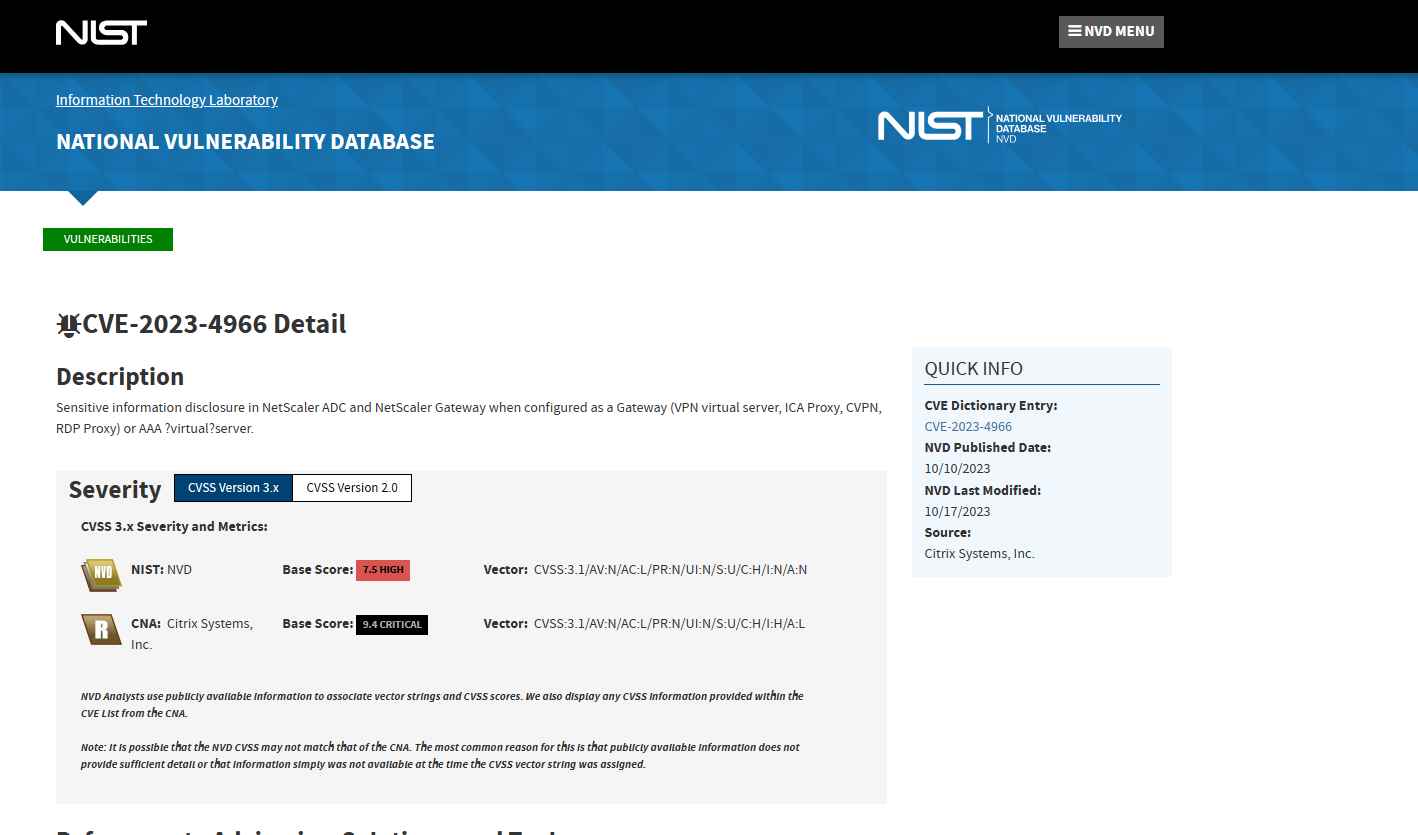This screenshot has height=835, width=1418.
Task: Click the NATIONAL VULNERABILITY DATABASE heading
Action: point(245,141)
